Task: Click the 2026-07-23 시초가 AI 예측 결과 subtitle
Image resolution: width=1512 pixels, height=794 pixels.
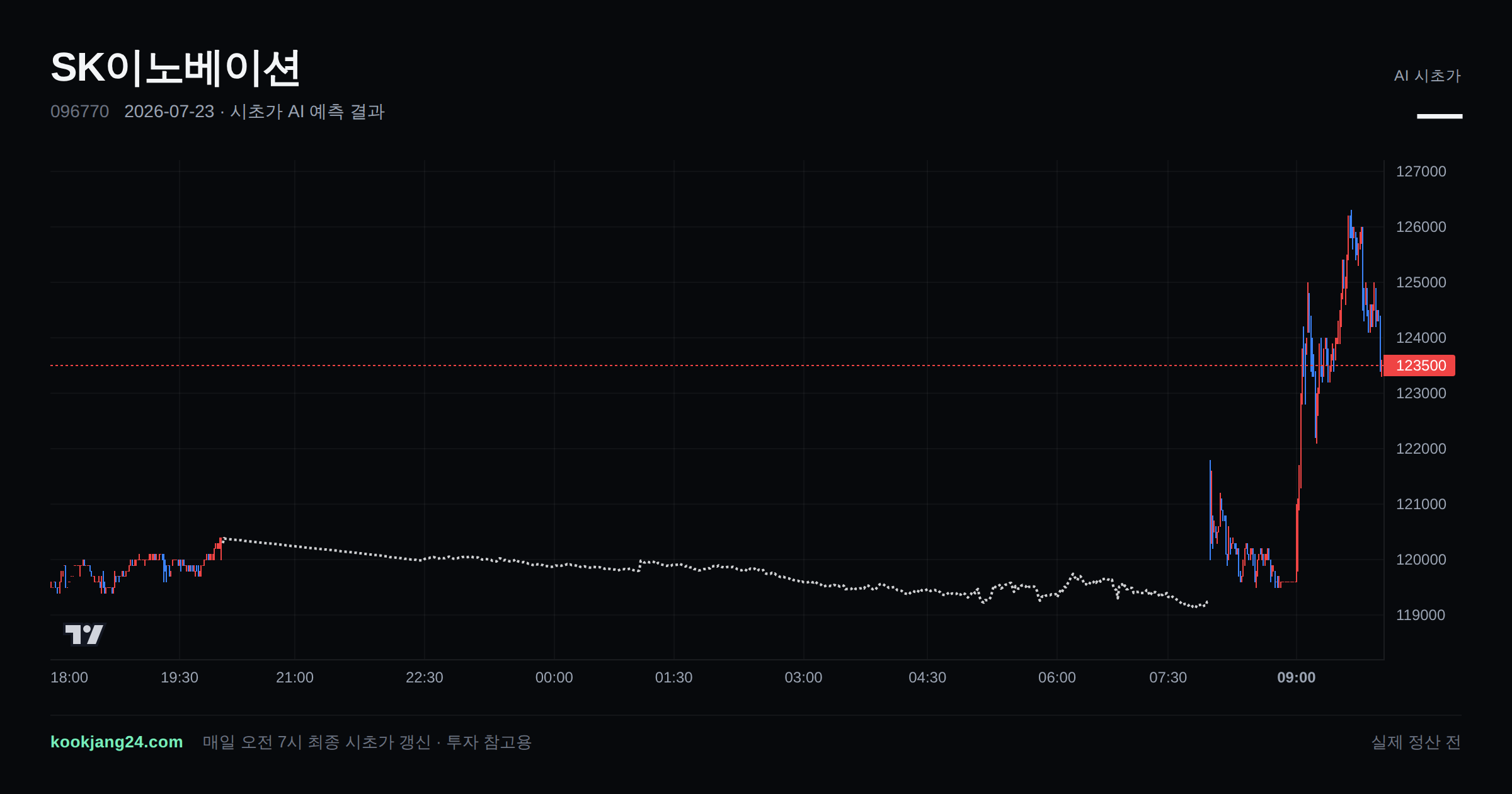Action: click(x=255, y=112)
